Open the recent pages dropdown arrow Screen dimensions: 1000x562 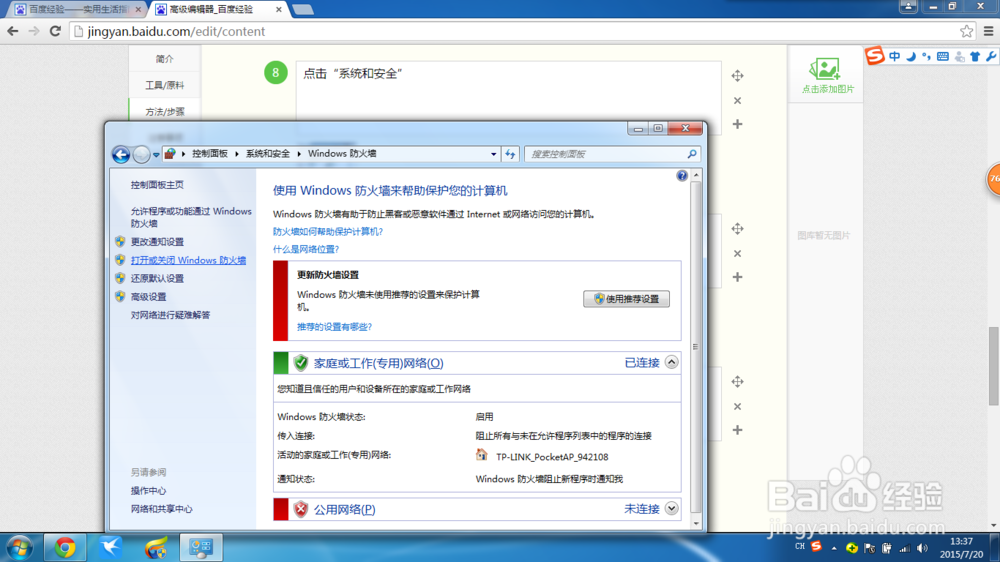[156, 154]
